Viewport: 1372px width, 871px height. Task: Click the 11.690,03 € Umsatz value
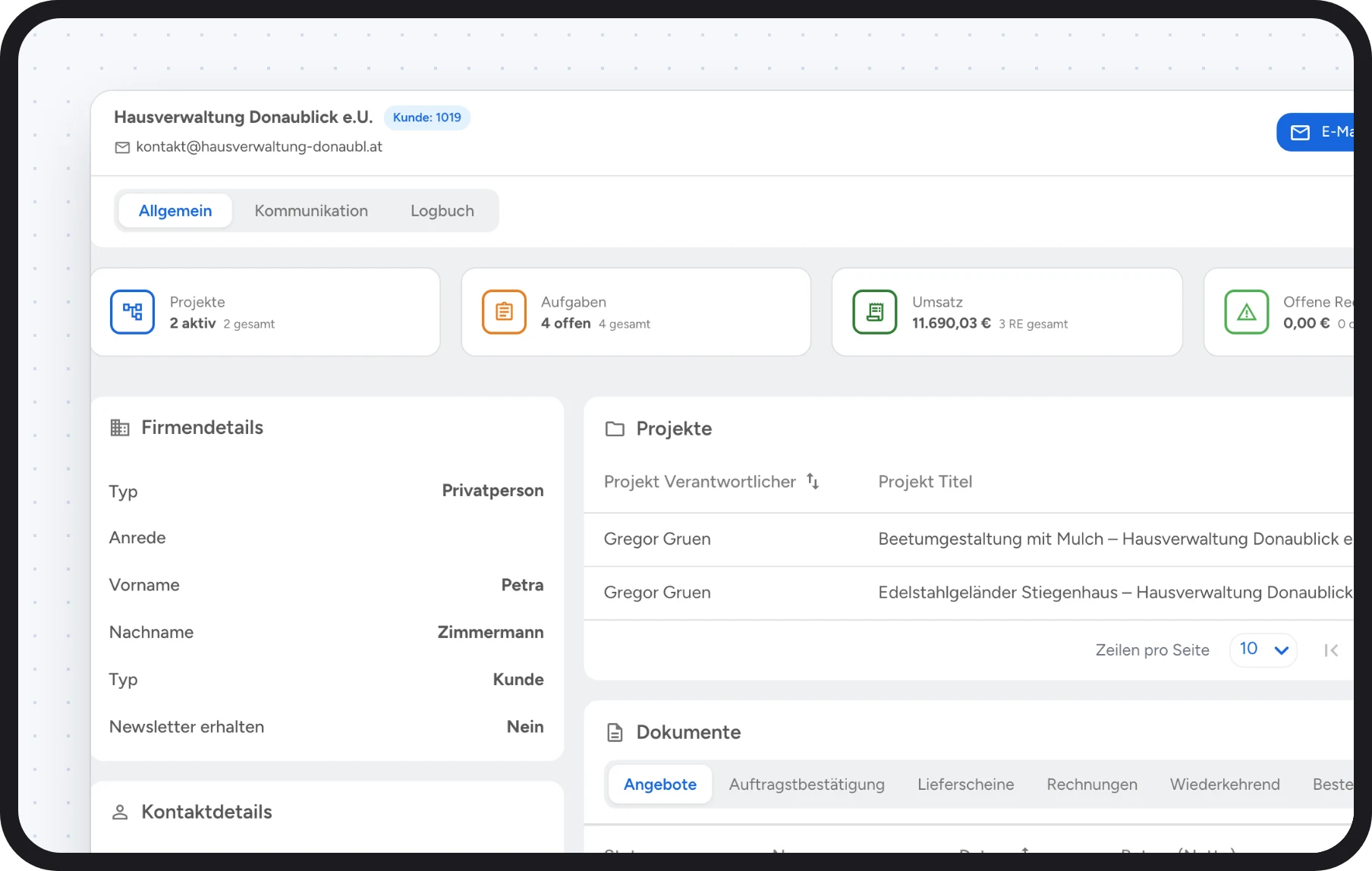click(x=952, y=323)
